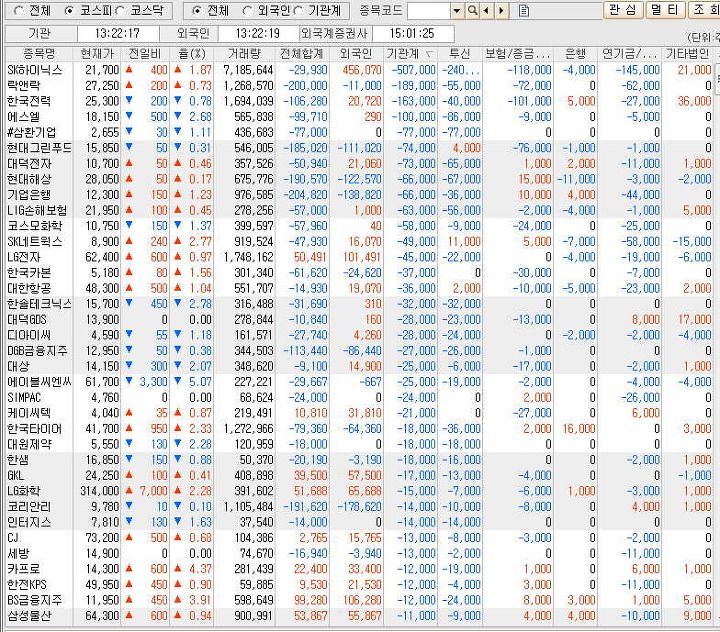Select #삼환기업 stock row
Viewport: 720px width, 632px height.
point(359,133)
